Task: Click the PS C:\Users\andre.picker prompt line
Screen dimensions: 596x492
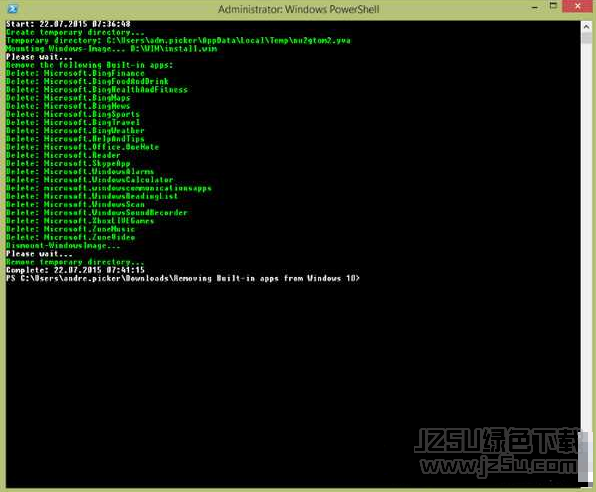Action: coord(183,279)
